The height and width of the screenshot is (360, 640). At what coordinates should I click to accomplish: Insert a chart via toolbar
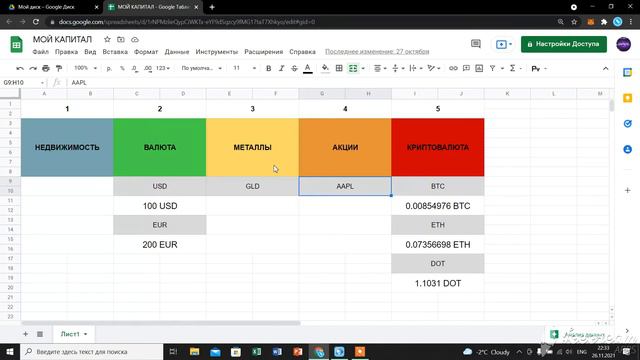click(x=479, y=69)
